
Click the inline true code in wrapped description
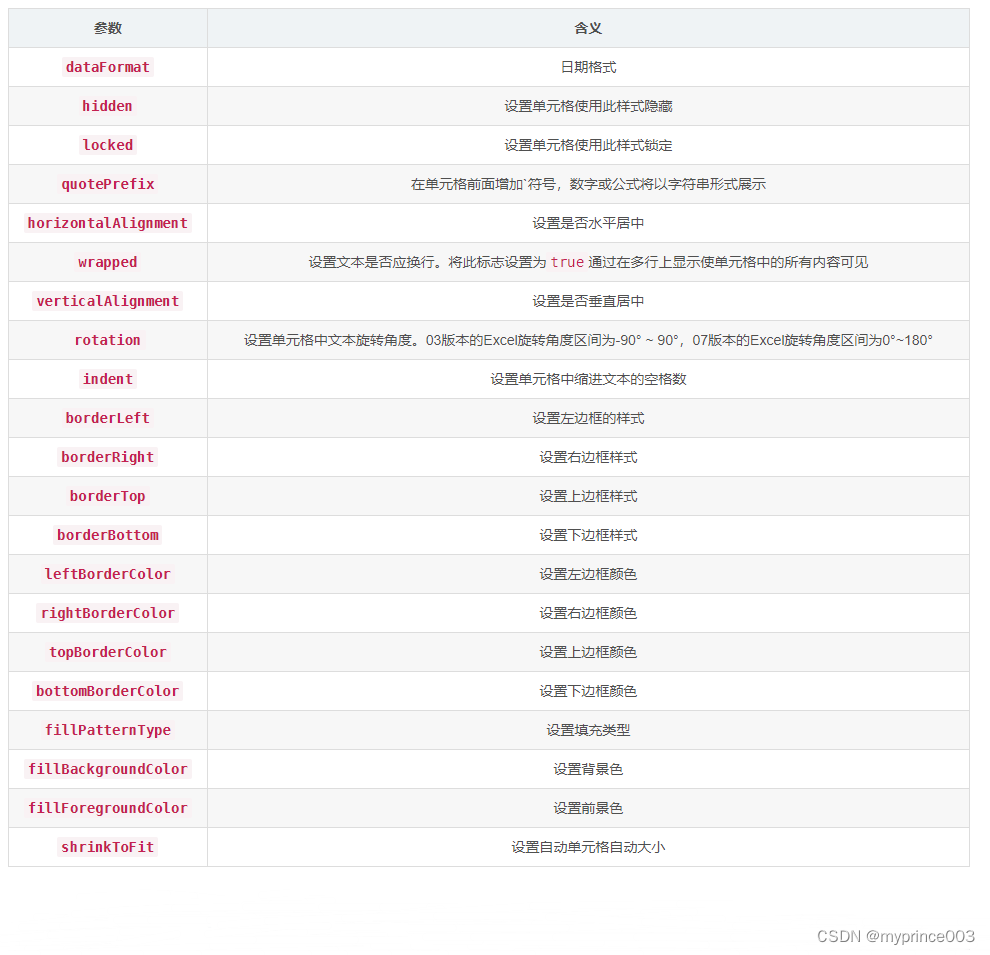tap(567, 262)
